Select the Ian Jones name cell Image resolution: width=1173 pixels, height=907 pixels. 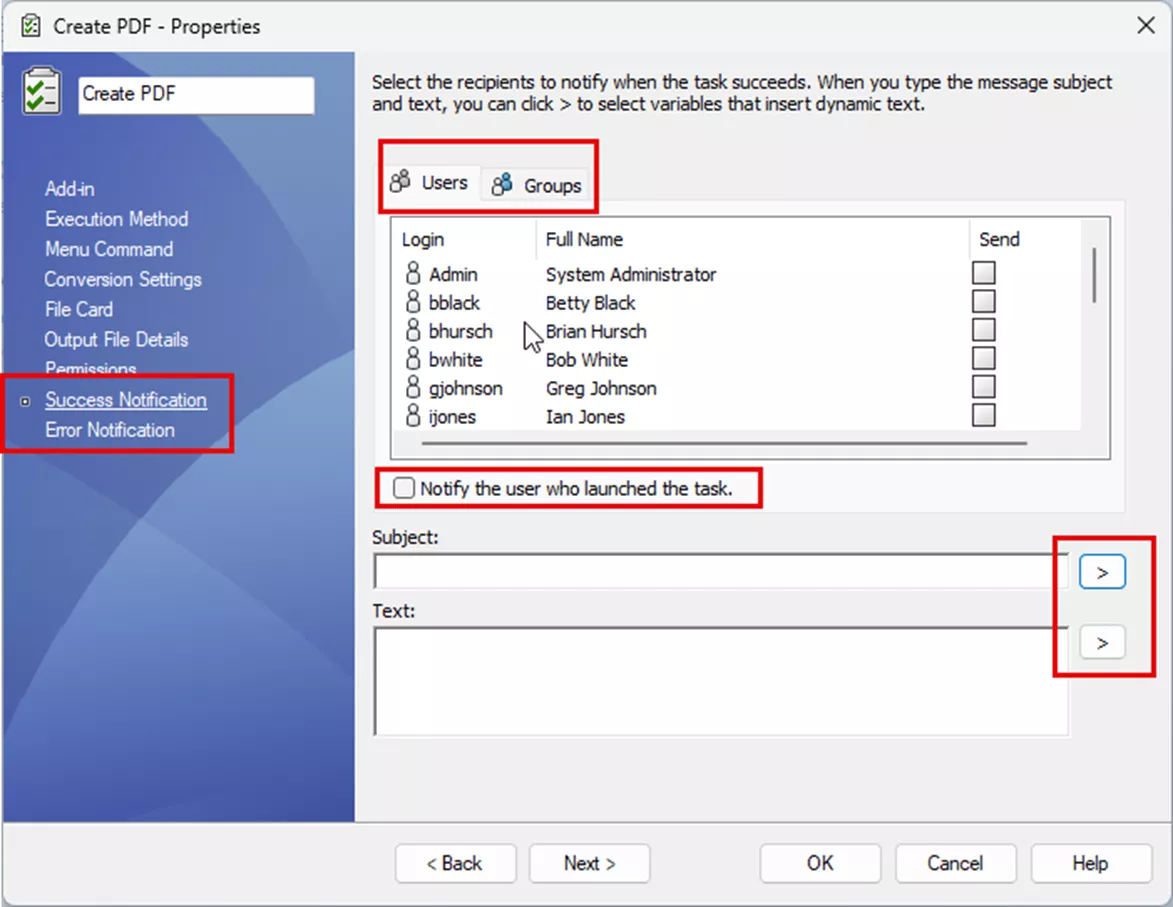click(585, 416)
